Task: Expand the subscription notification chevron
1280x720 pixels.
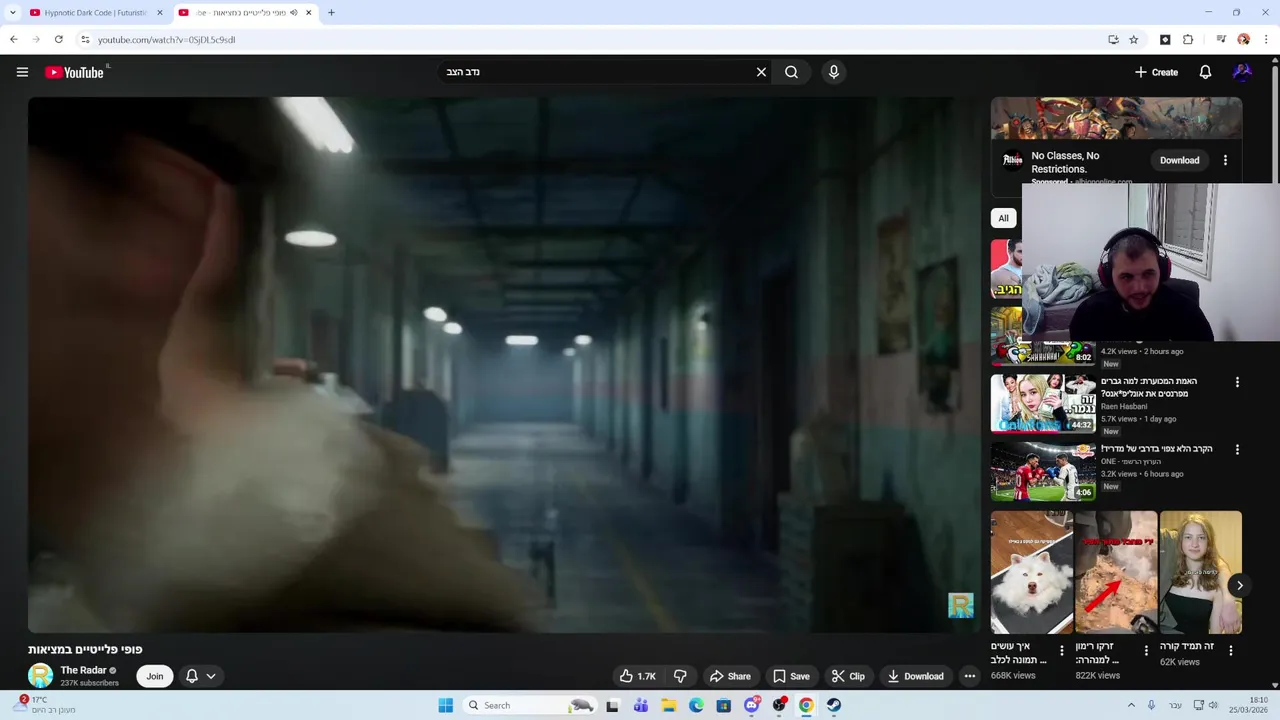Action: pos(211,676)
